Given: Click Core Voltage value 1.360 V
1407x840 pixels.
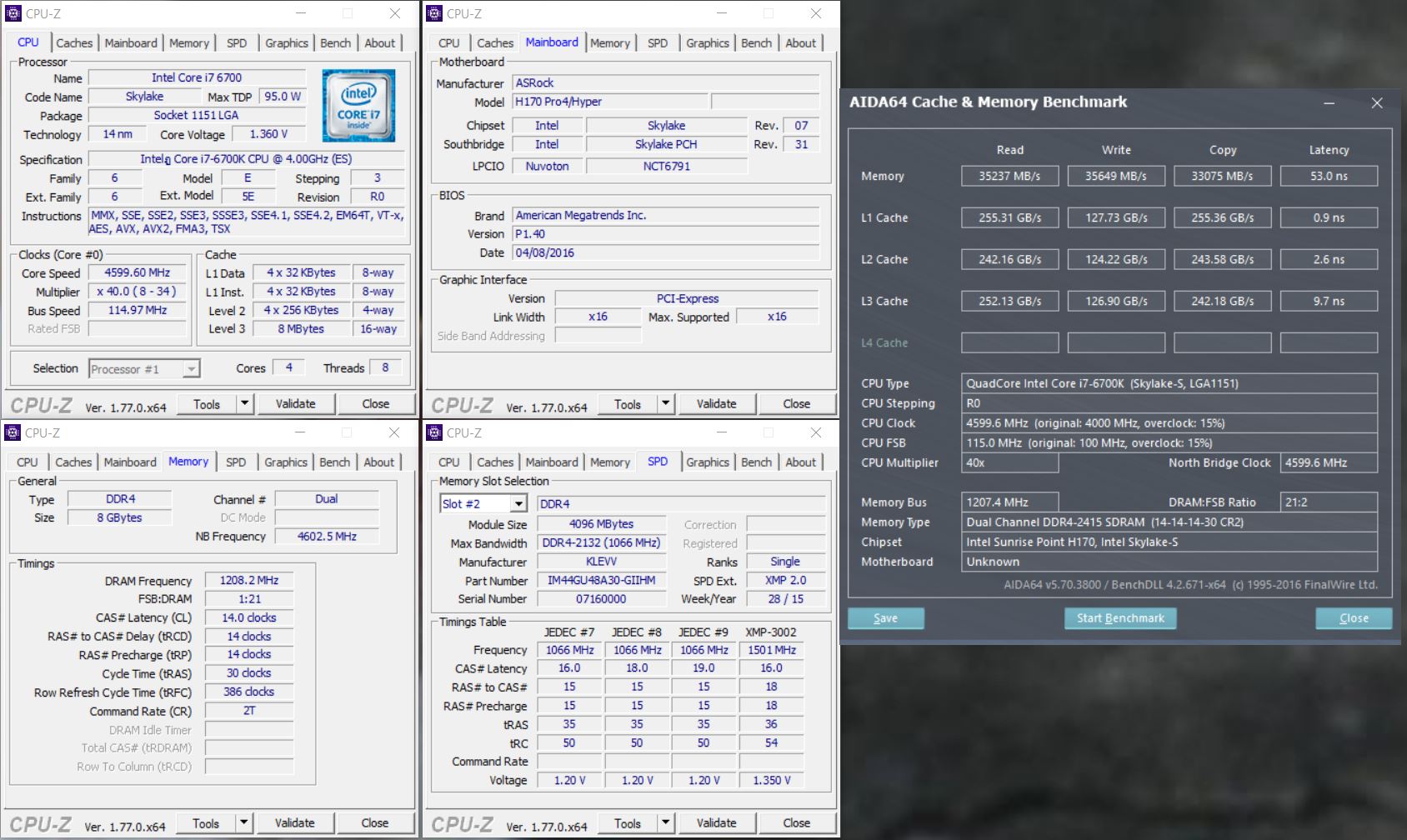Looking at the screenshot, I should point(269,134).
